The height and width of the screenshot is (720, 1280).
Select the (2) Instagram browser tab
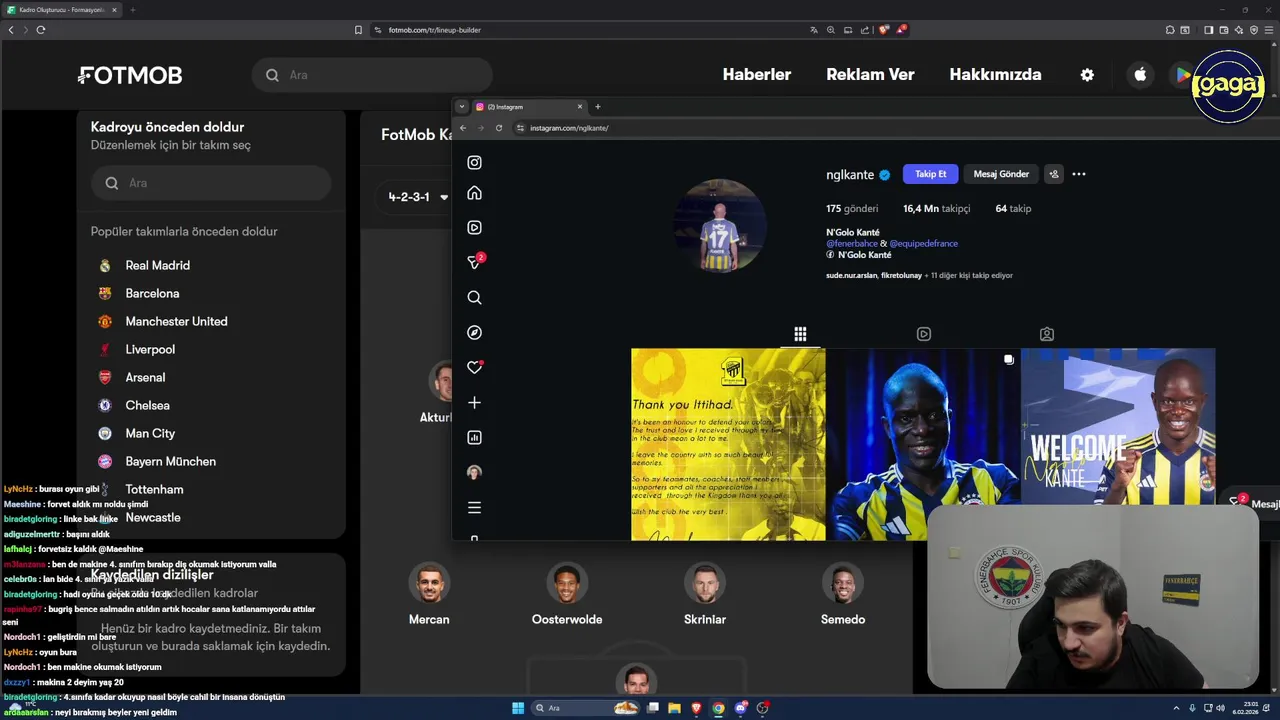528,107
